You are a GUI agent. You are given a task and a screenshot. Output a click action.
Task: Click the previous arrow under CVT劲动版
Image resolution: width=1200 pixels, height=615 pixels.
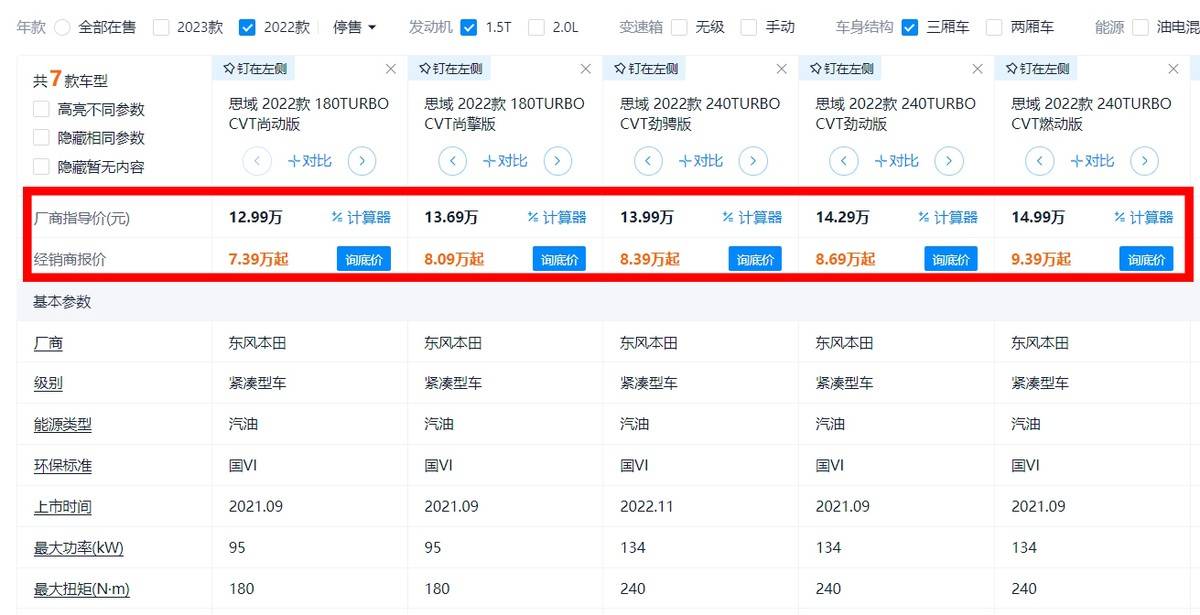pos(845,160)
